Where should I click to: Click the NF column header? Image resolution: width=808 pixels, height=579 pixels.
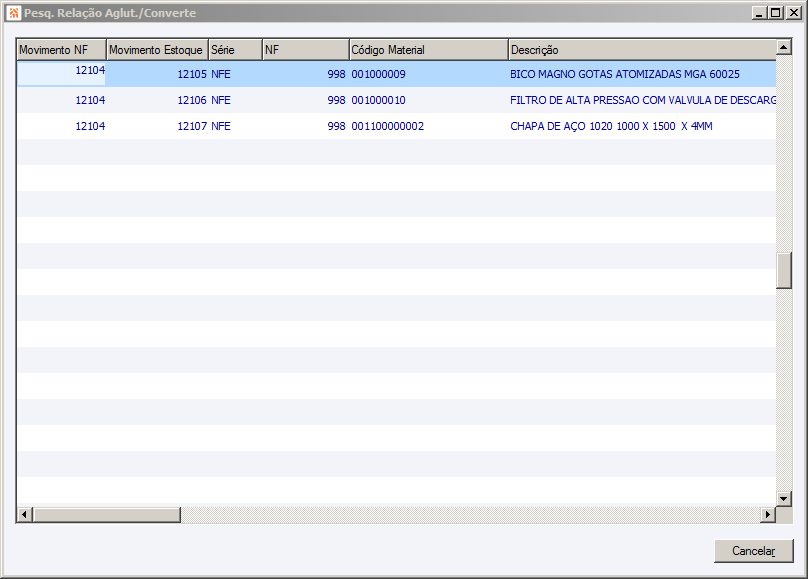pyautogui.click(x=306, y=49)
